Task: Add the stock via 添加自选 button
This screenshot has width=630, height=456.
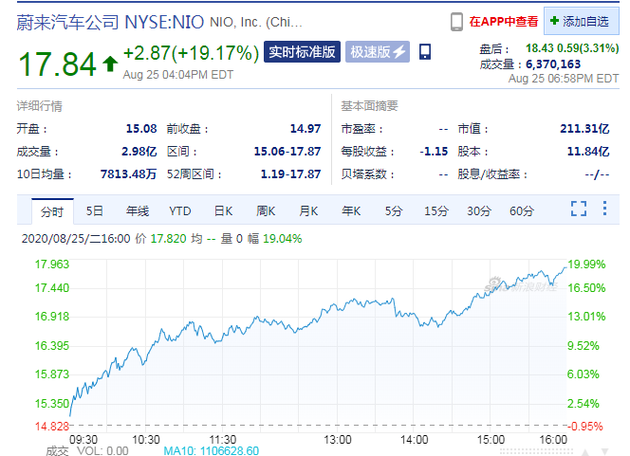Action: 581,21
